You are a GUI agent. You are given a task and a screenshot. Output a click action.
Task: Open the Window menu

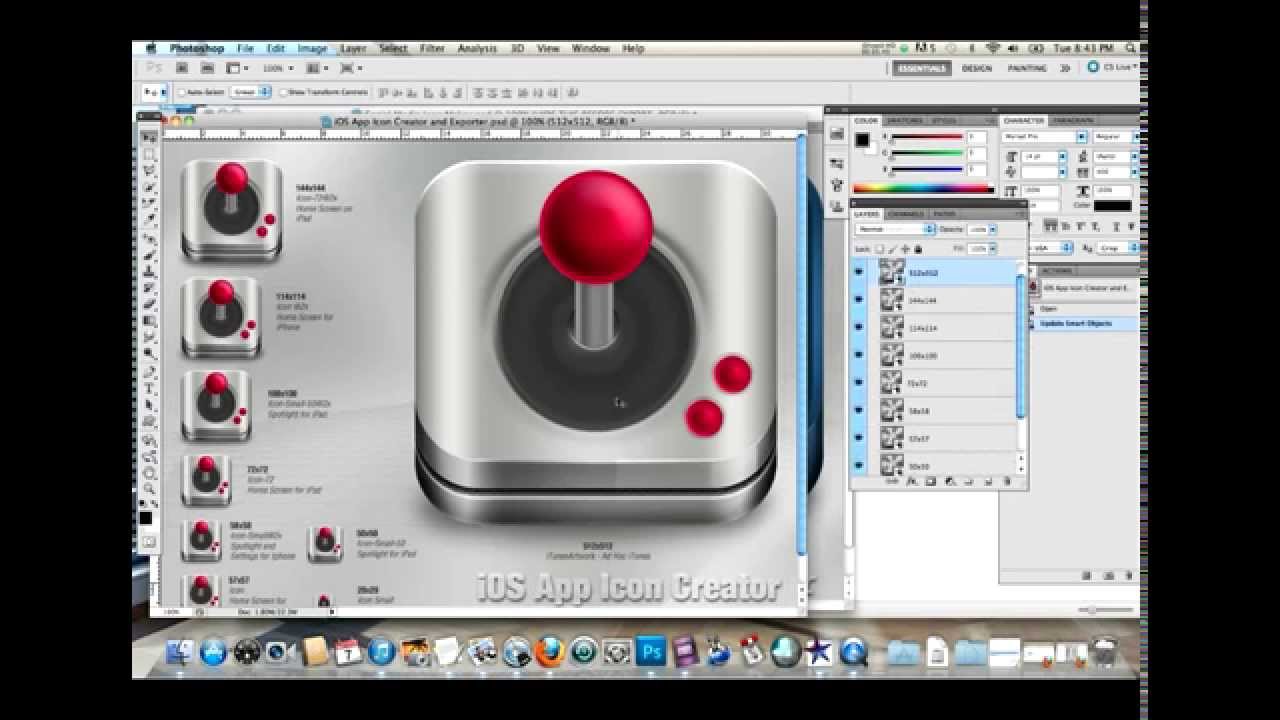click(x=590, y=48)
